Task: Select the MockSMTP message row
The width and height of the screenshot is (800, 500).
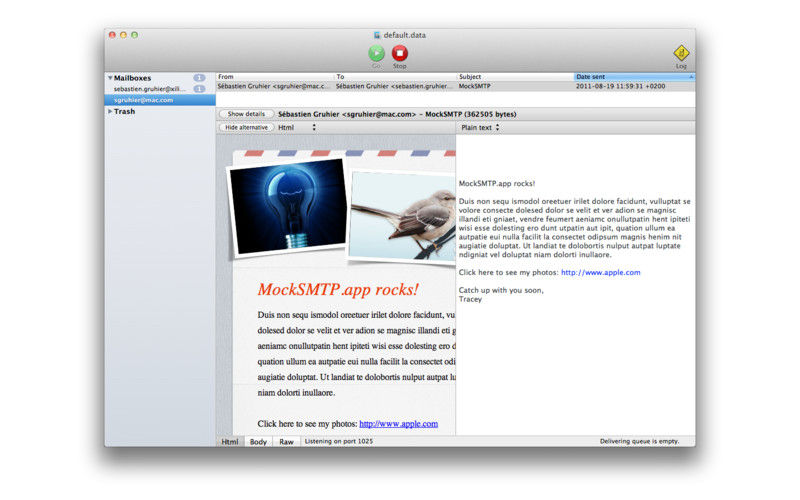Action: 455,86
